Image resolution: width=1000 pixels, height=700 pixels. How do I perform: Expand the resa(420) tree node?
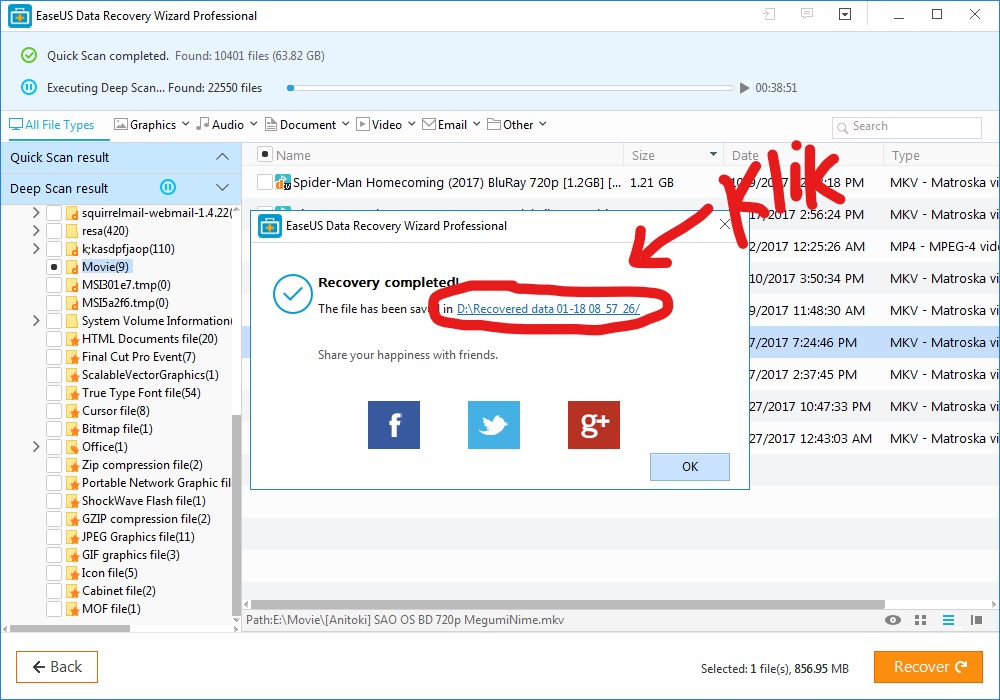pyautogui.click(x=36, y=231)
